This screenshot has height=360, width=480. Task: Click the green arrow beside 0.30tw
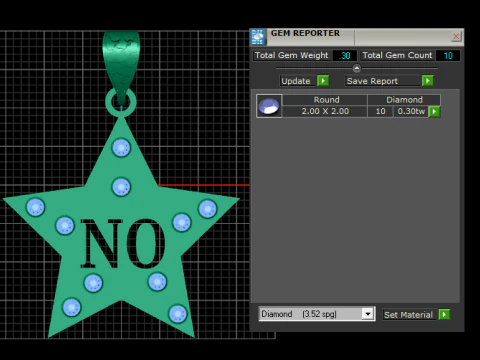pyautogui.click(x=434, y=111)
